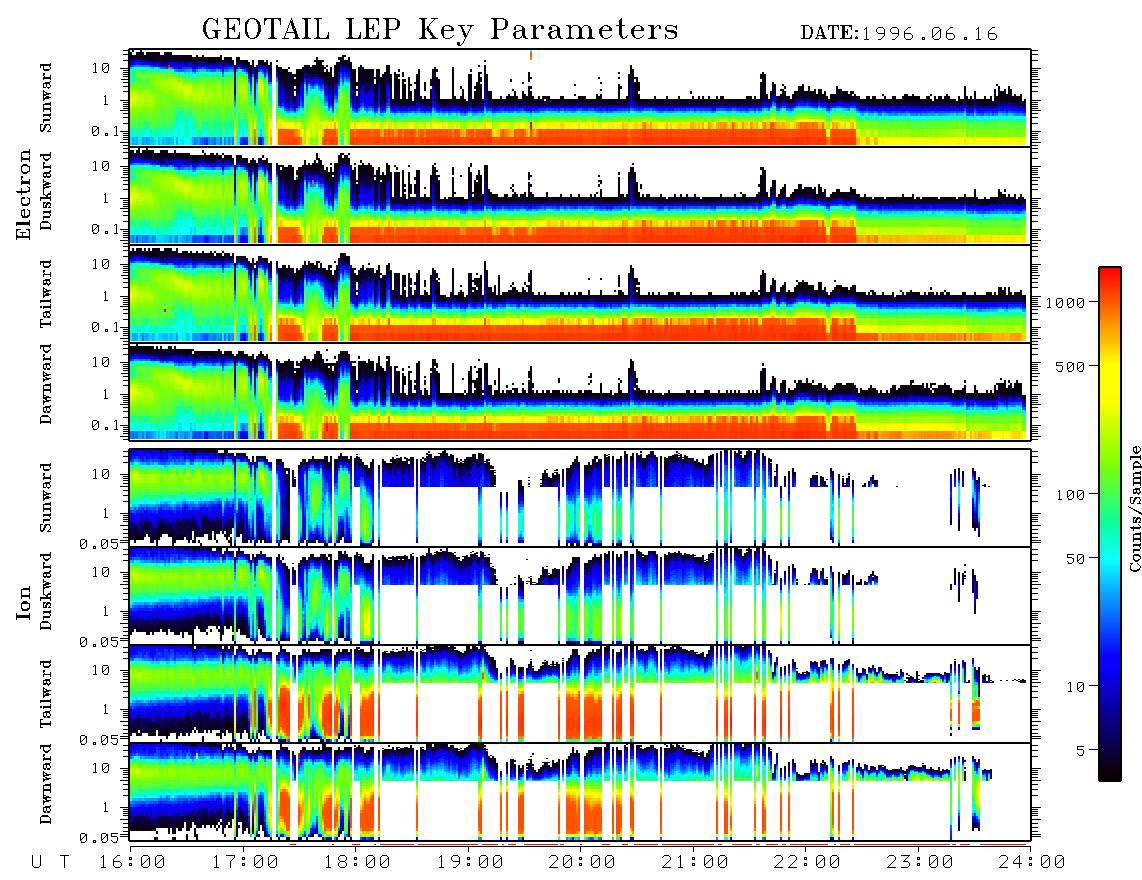
Task: Select the Electron "Duskward" panel label
Action: (47, 191)
